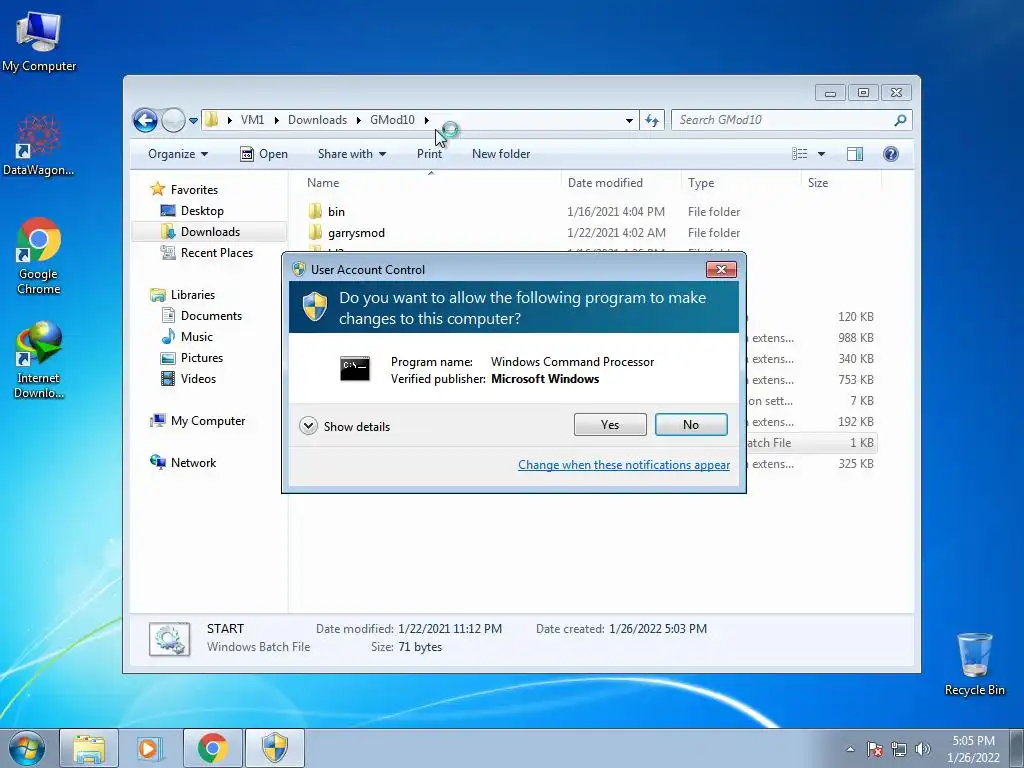Open the Videos library
The height and width of the screenshot is (768, 1024).
(x=198, y=379)
